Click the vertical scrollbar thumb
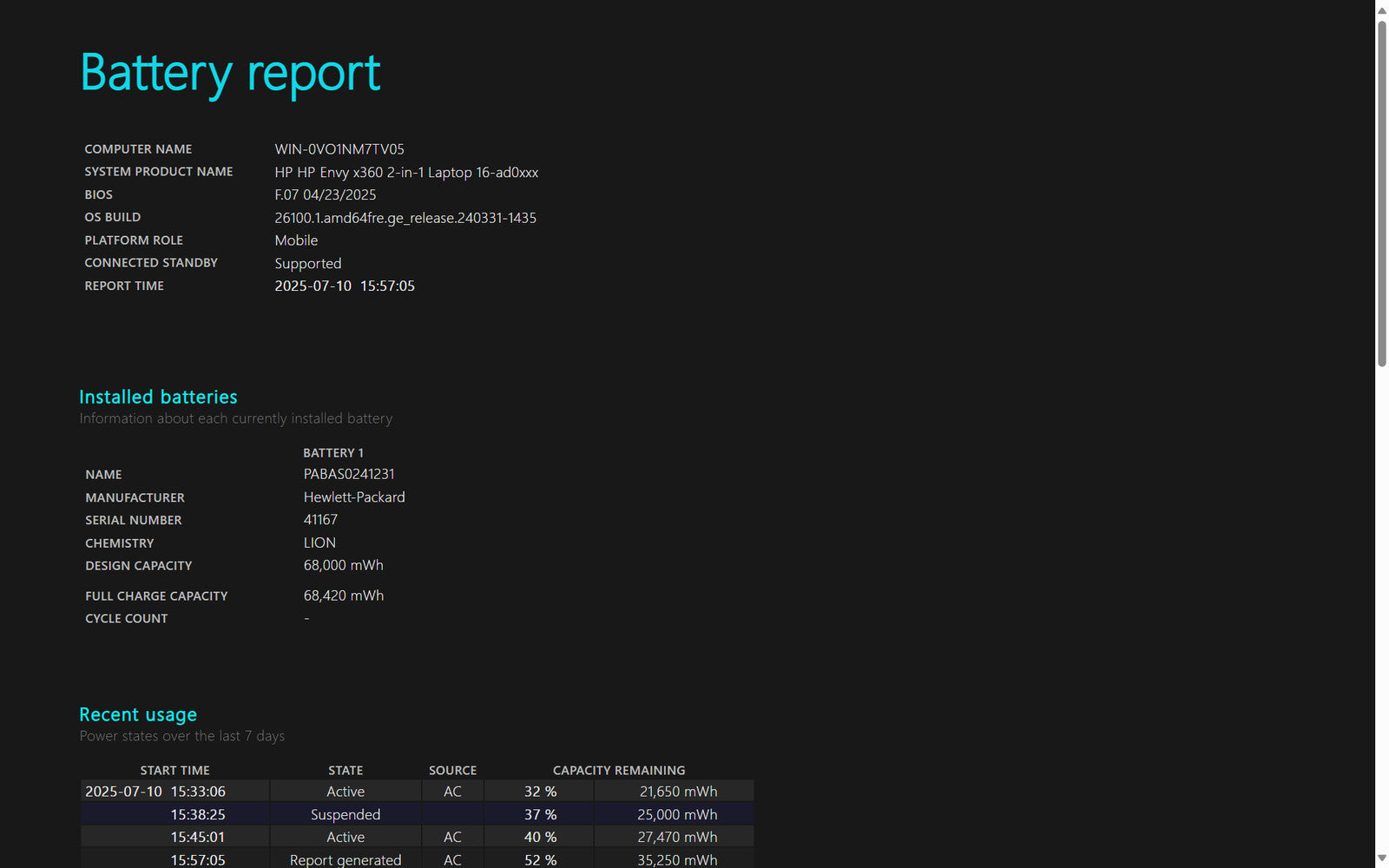The width and height of the screenshot is (1389, 868). point(1381,191)
